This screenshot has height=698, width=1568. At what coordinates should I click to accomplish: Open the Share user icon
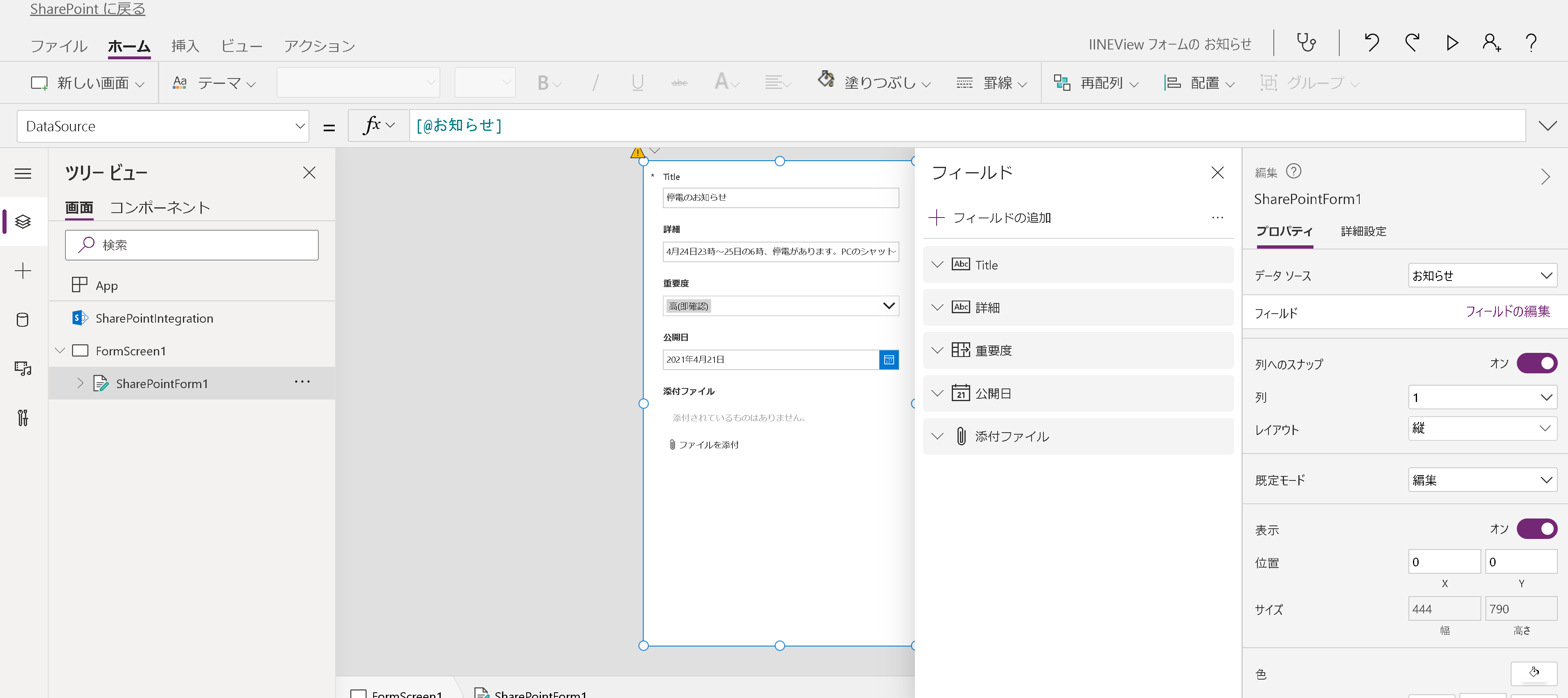[x=1491, y=43]
